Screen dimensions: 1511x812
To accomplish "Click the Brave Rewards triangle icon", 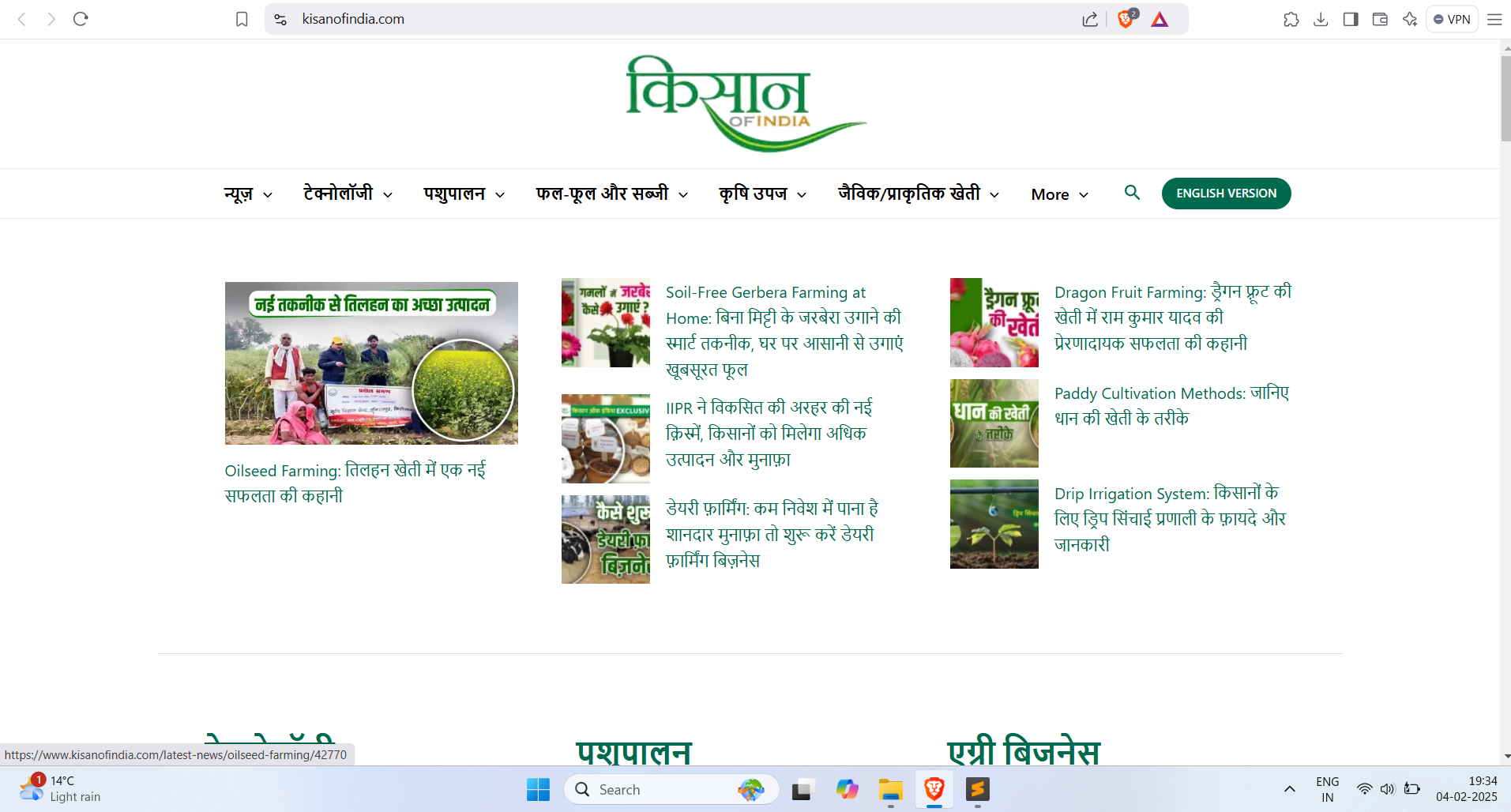I will (x=1159, y=20).
